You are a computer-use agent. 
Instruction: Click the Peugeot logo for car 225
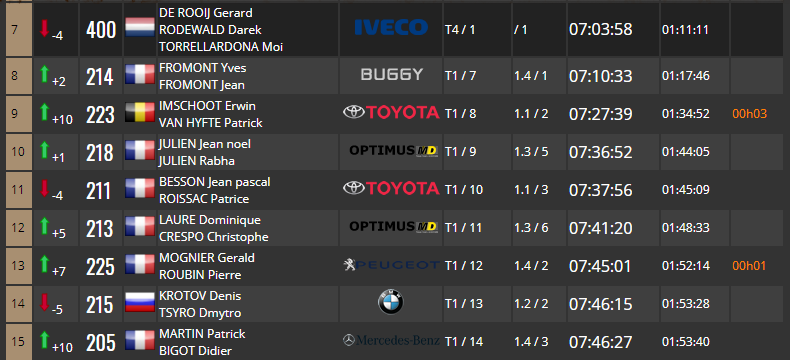pos(391,265)
